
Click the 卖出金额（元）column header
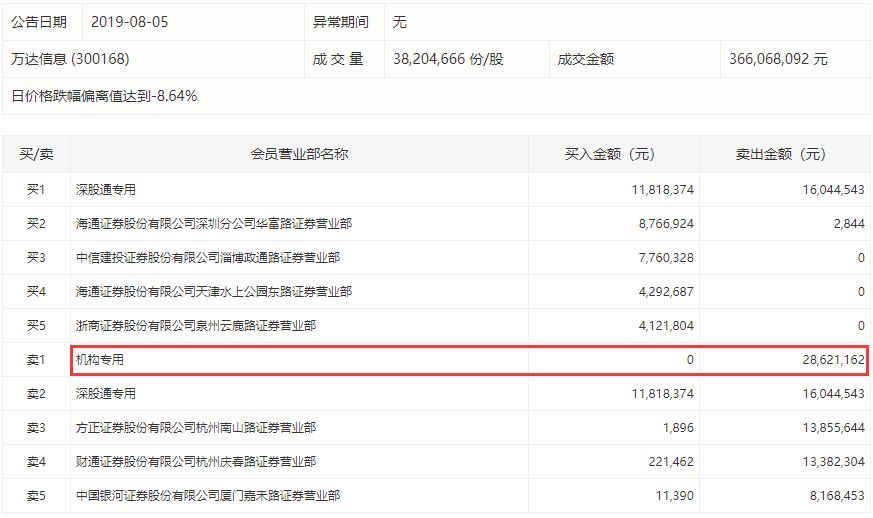click(x=781, y=154)
